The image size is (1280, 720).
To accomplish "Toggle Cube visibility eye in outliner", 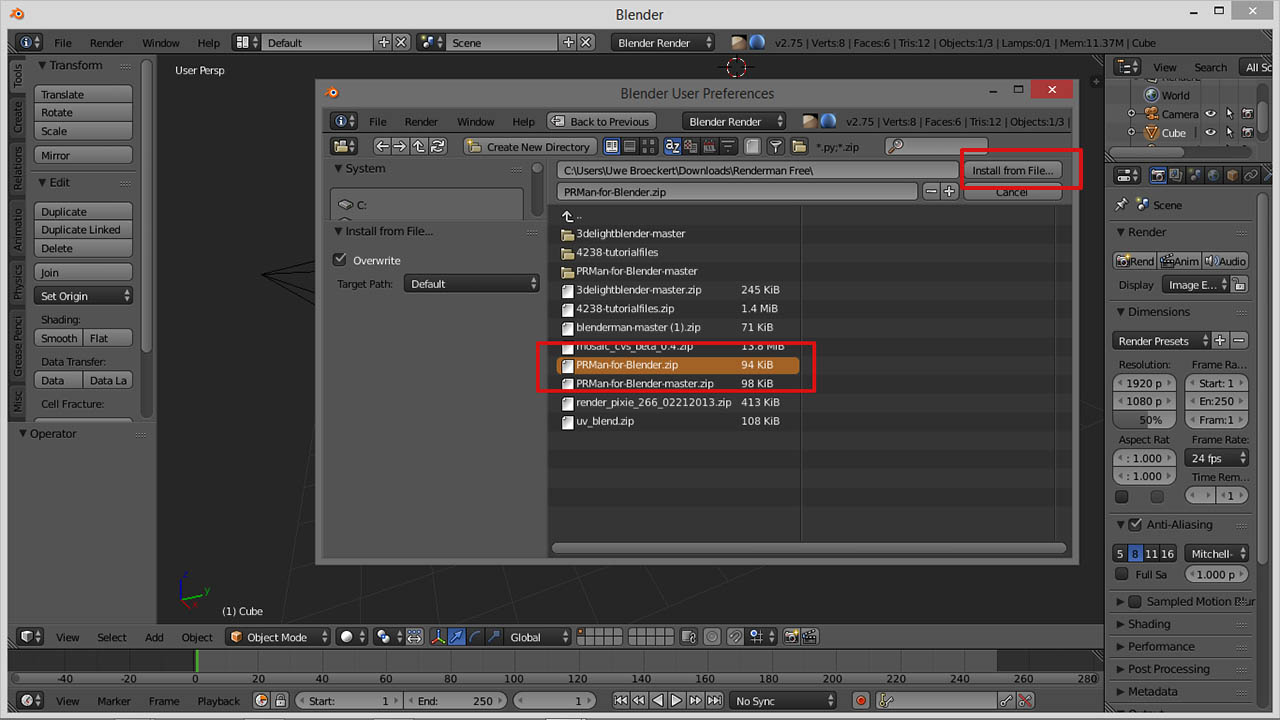I will click(1211, 132).
